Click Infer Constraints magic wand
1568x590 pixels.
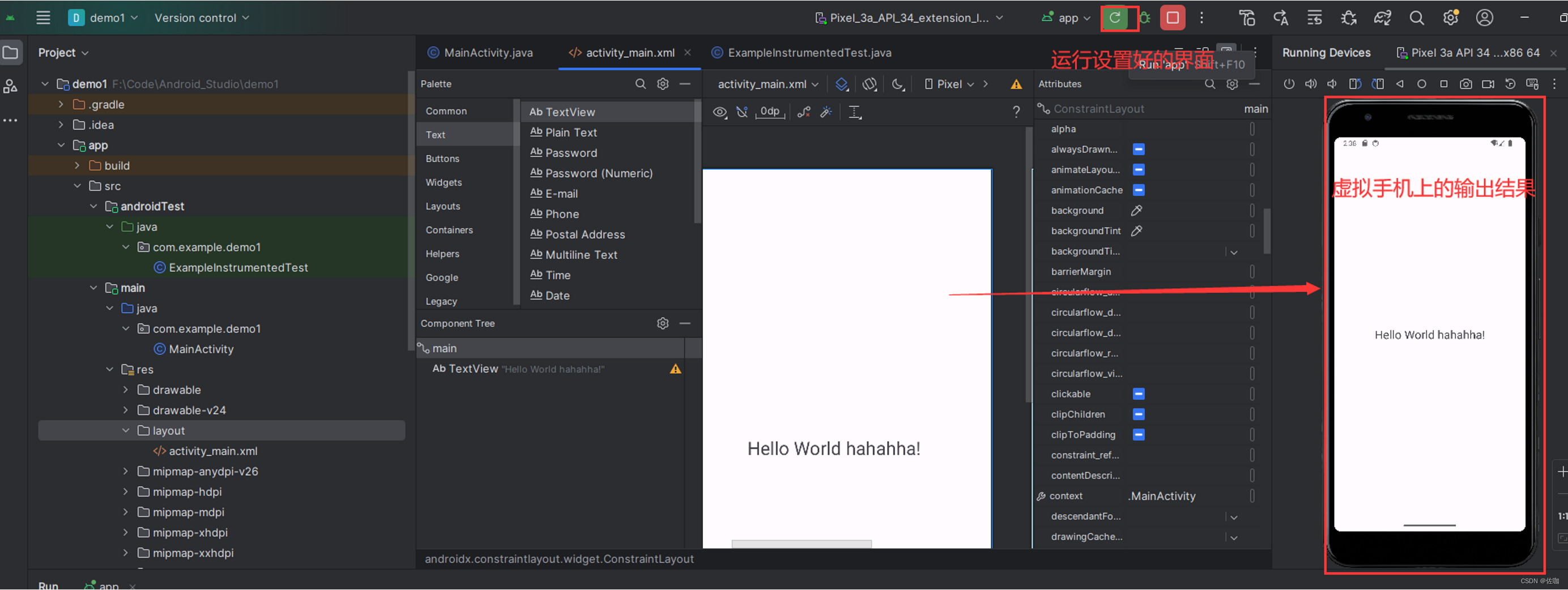point(826,112)
